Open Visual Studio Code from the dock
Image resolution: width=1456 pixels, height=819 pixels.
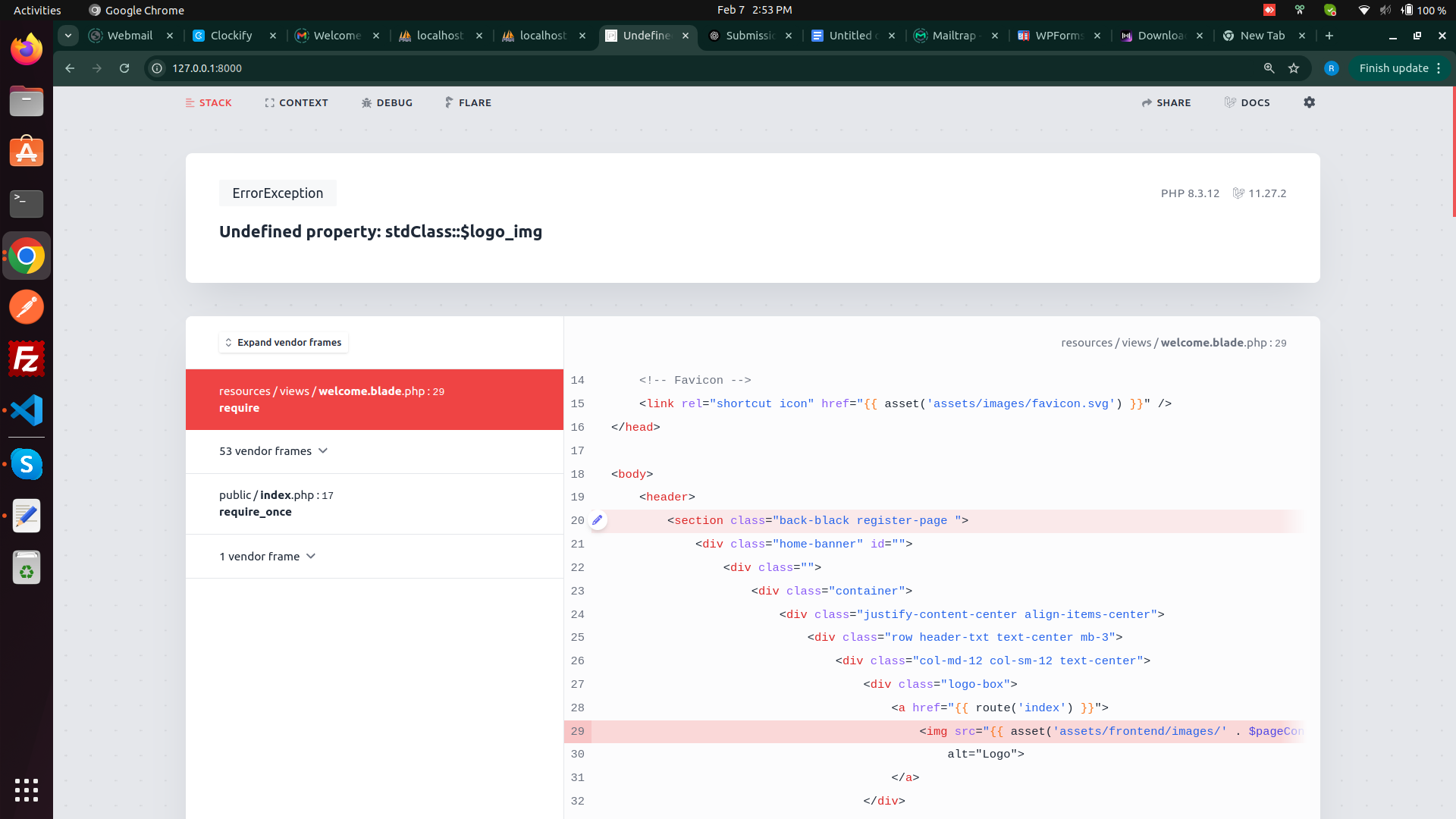pos(27,410)
